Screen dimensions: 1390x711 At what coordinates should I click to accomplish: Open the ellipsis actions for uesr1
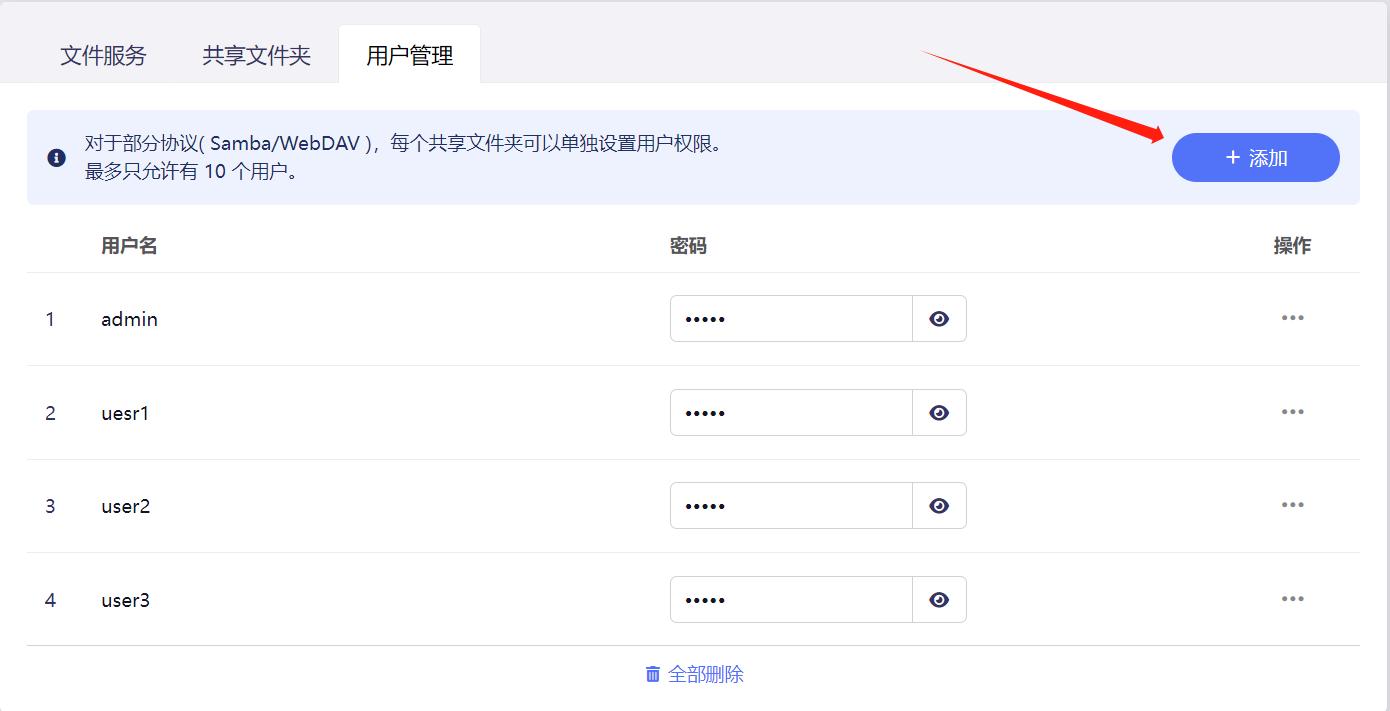pos(1292,411)
